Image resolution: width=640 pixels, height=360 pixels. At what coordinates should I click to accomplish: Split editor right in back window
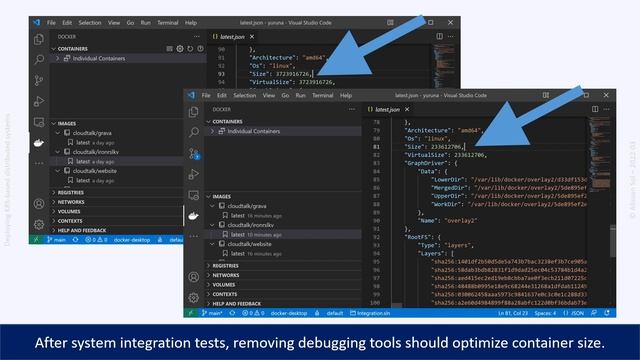[x=440, y=36]
